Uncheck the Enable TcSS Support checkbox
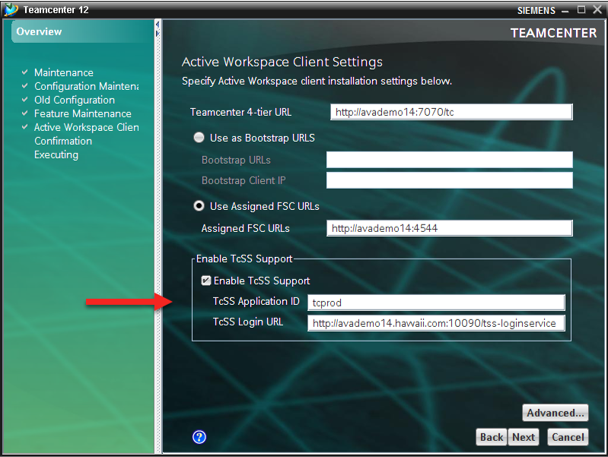Screen dimensions: 608x457 (x=206, y=281)
